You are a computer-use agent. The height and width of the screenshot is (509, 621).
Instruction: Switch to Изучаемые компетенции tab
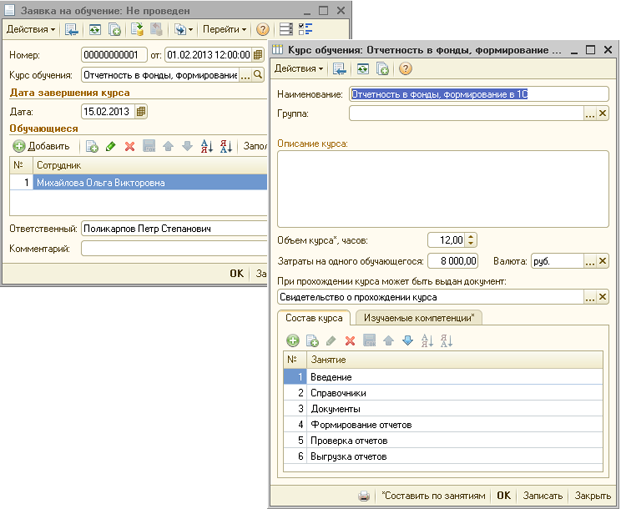(x=419, y=318)
